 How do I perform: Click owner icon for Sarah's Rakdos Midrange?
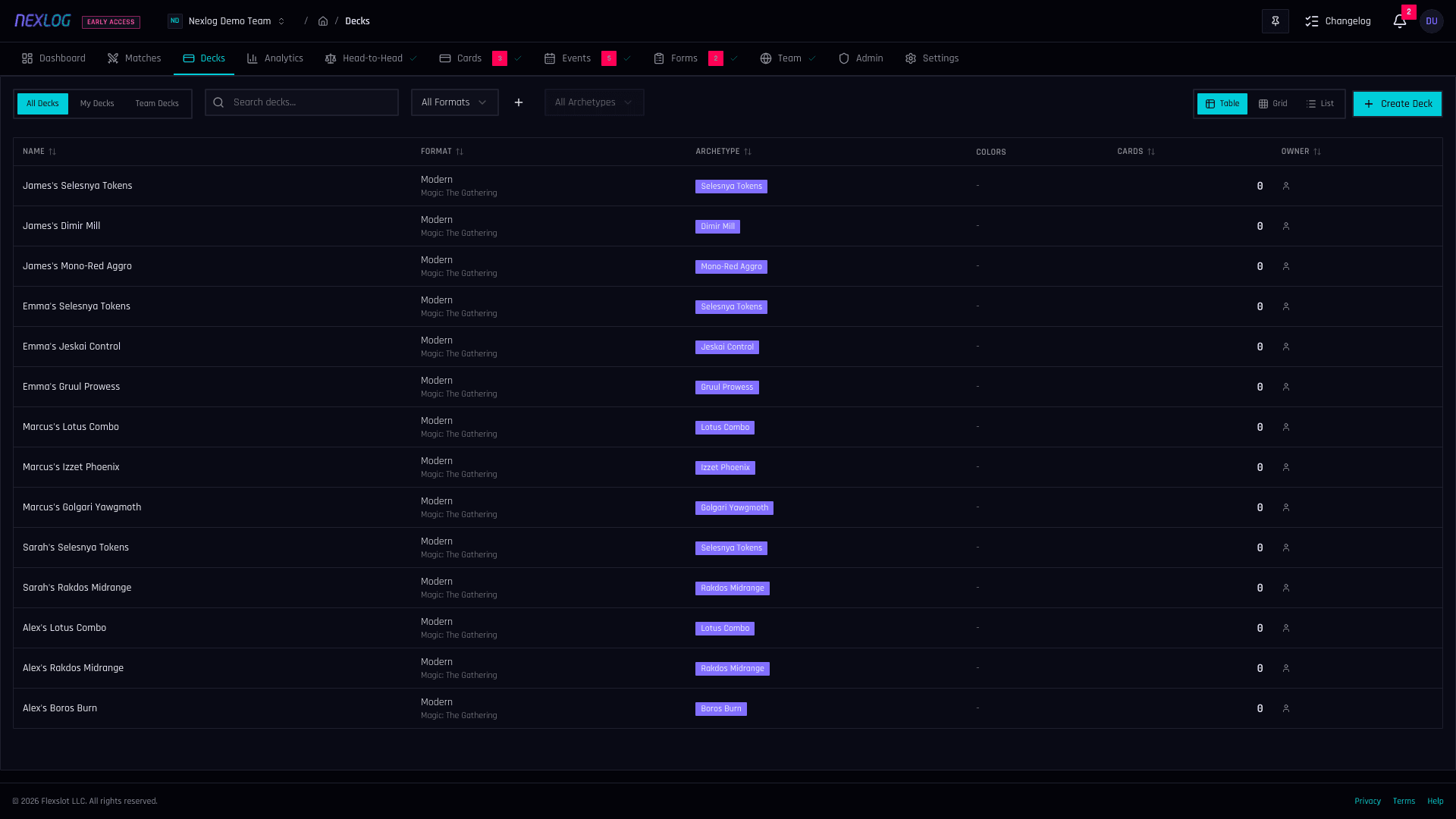1286,588
